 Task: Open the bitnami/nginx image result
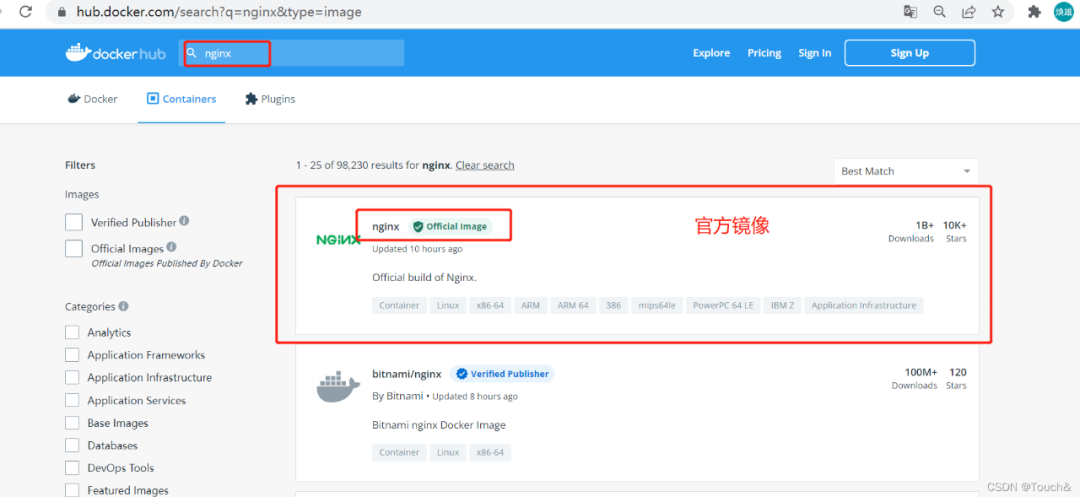point(406,374)
